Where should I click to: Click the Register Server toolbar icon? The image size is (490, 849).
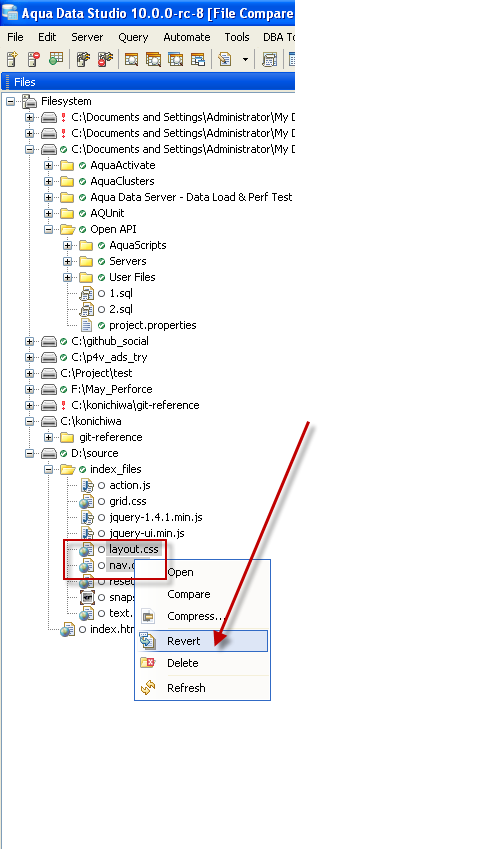pyautogui.click(x=12, y=59)
